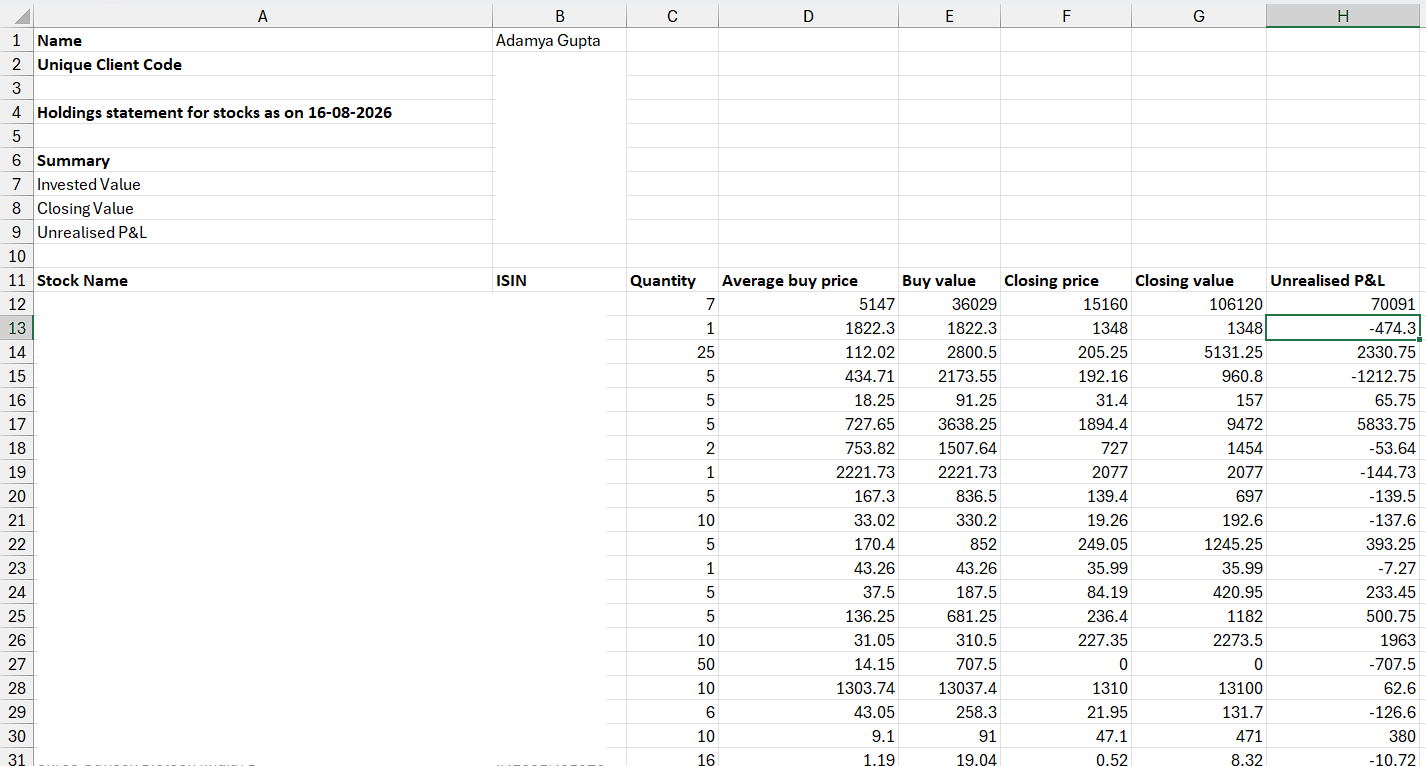Screen dimensions: 1426x766
Task: Click the Unique Client Code cell
Action: (263, 65)
